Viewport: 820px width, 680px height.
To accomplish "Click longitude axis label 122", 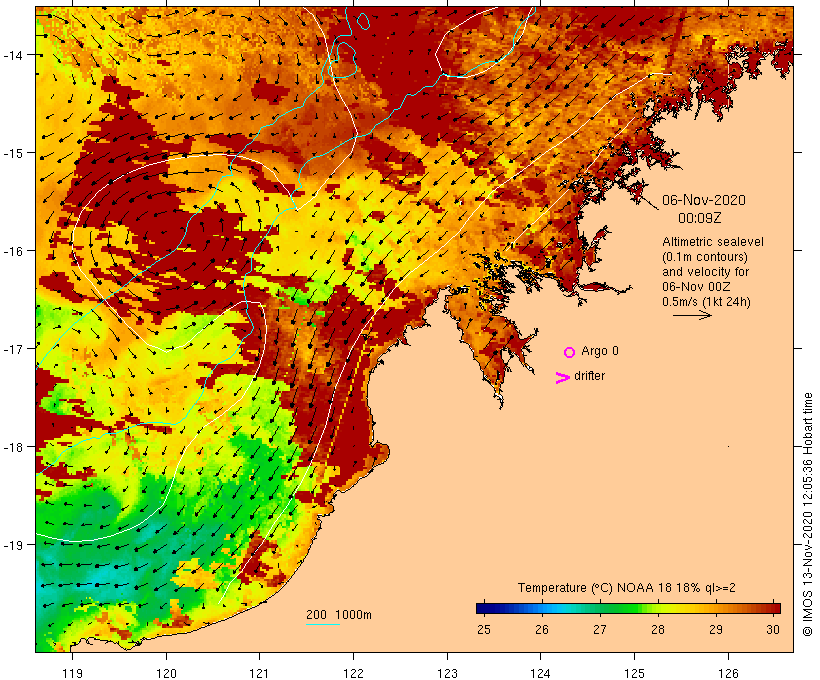I will click(x=354, y=673).
